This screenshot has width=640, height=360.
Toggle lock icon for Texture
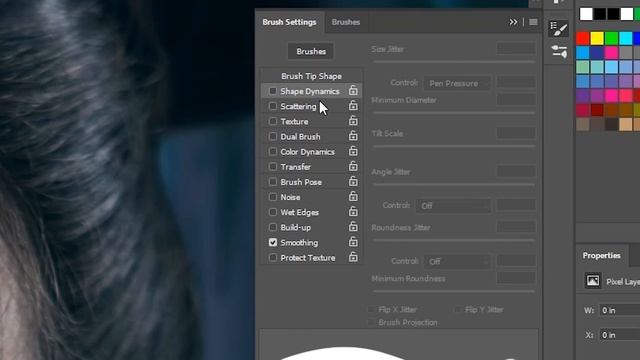353,121
